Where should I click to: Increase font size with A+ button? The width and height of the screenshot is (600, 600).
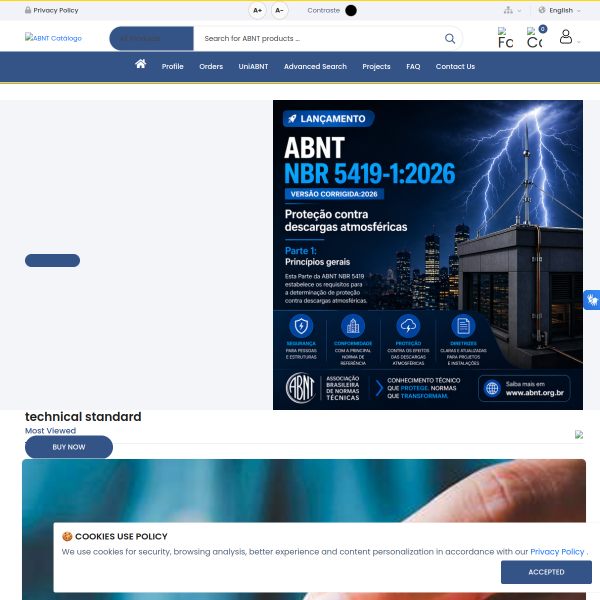point(257,10)
